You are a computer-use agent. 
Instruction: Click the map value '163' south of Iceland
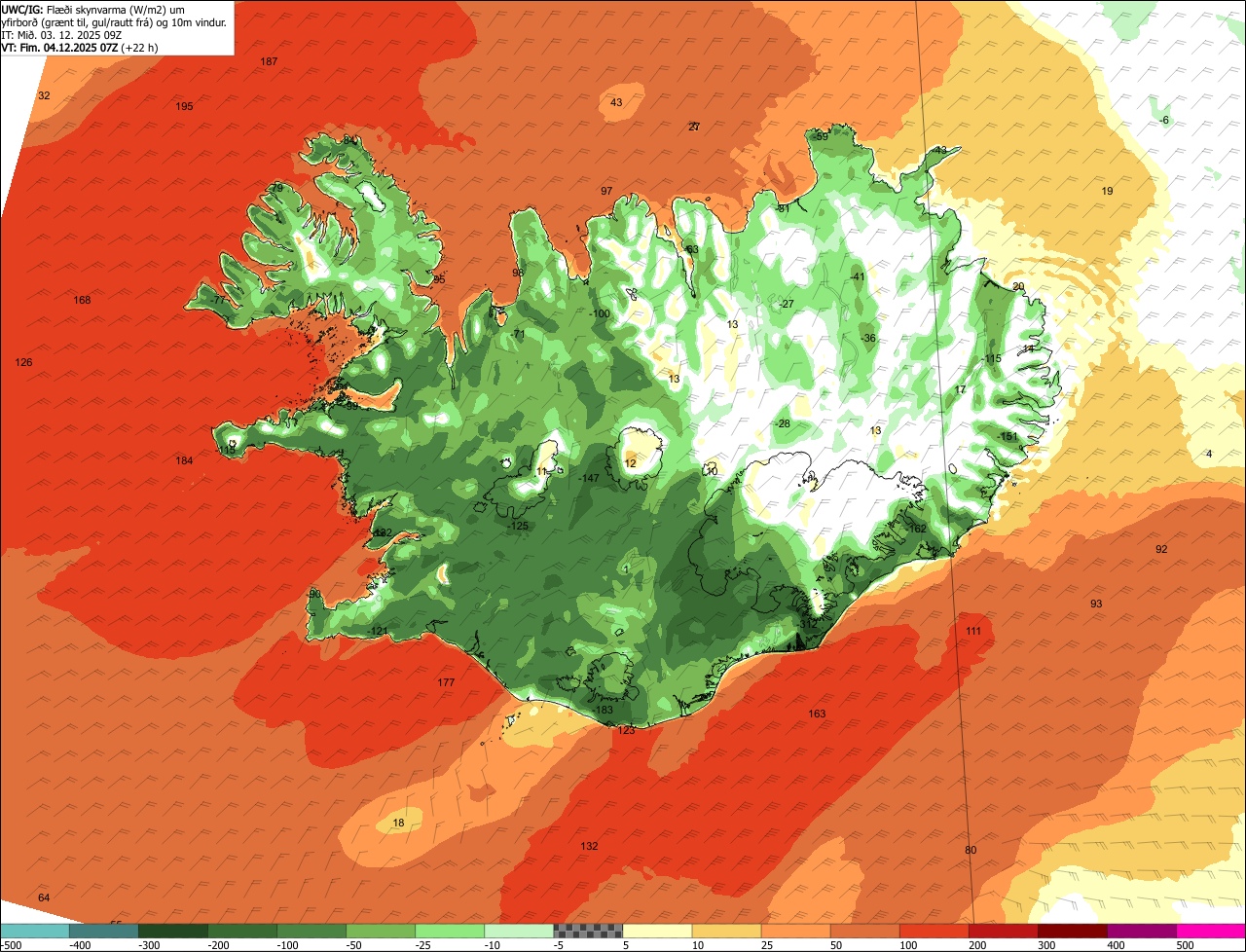(817, 714)
